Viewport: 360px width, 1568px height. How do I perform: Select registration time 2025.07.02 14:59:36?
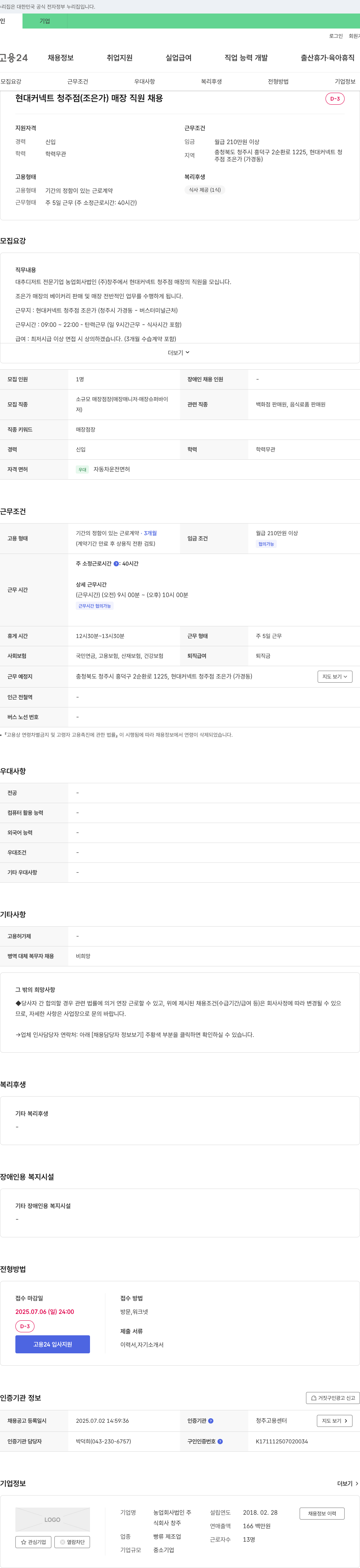(102, 1421)
